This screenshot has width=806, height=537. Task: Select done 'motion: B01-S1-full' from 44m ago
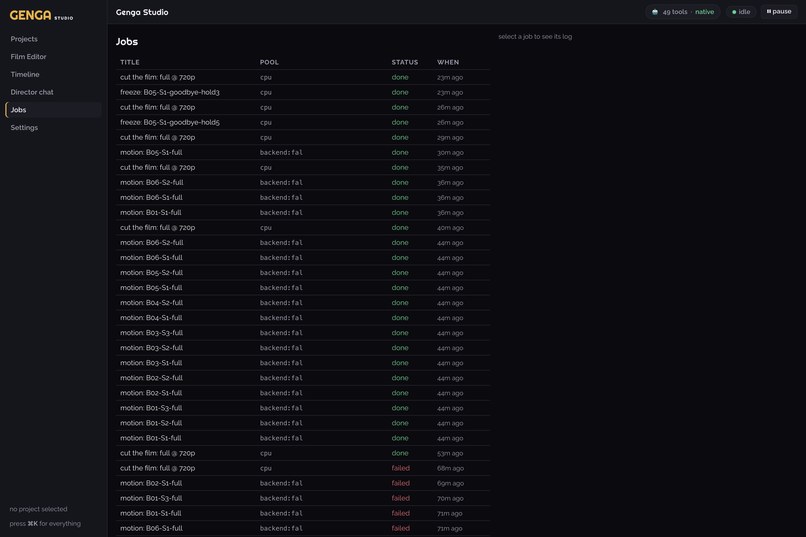click(303, 438)
